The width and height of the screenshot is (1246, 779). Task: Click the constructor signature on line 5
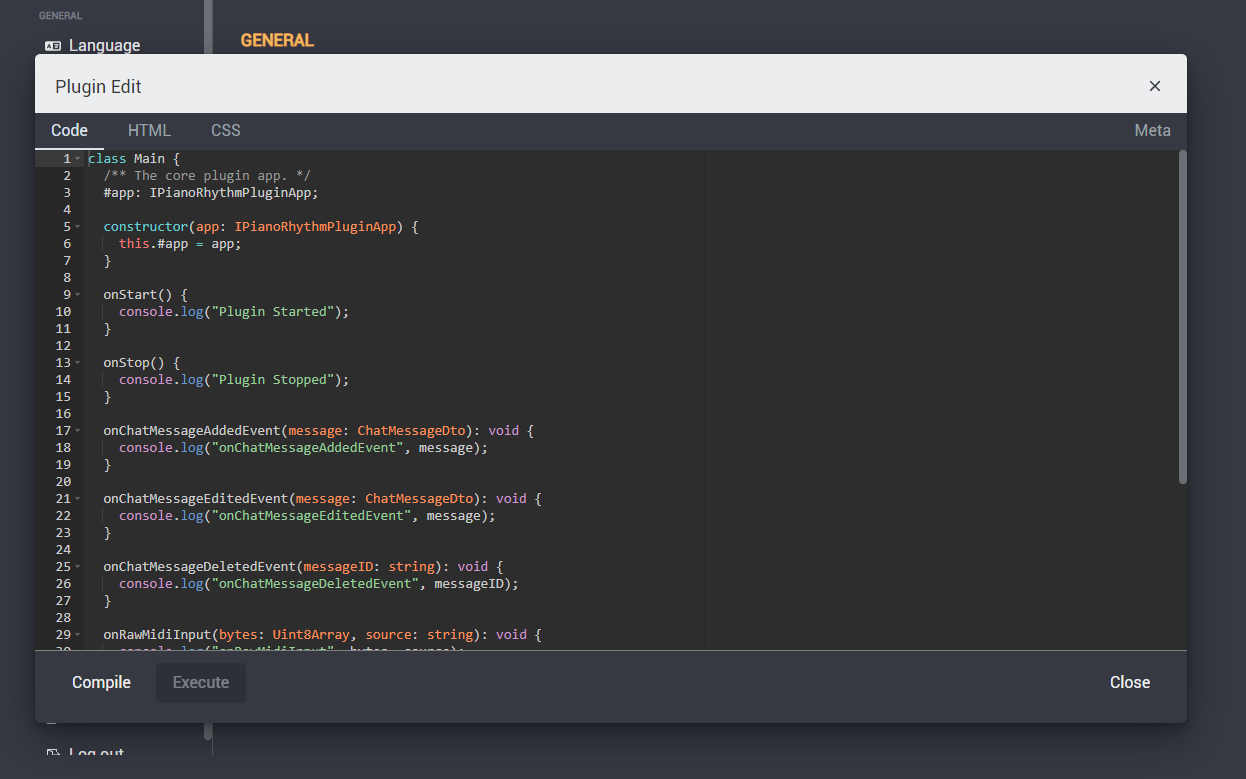coord(261,227)
